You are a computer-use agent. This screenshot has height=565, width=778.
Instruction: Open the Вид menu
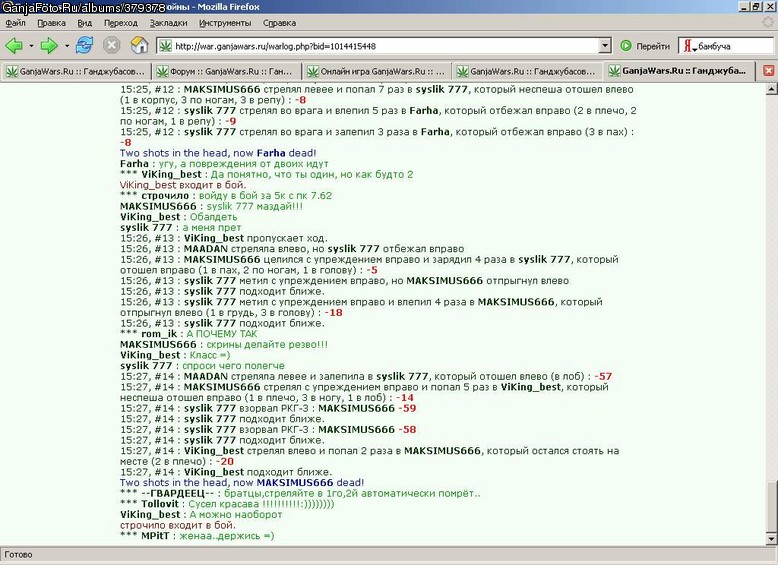(85, 23)
